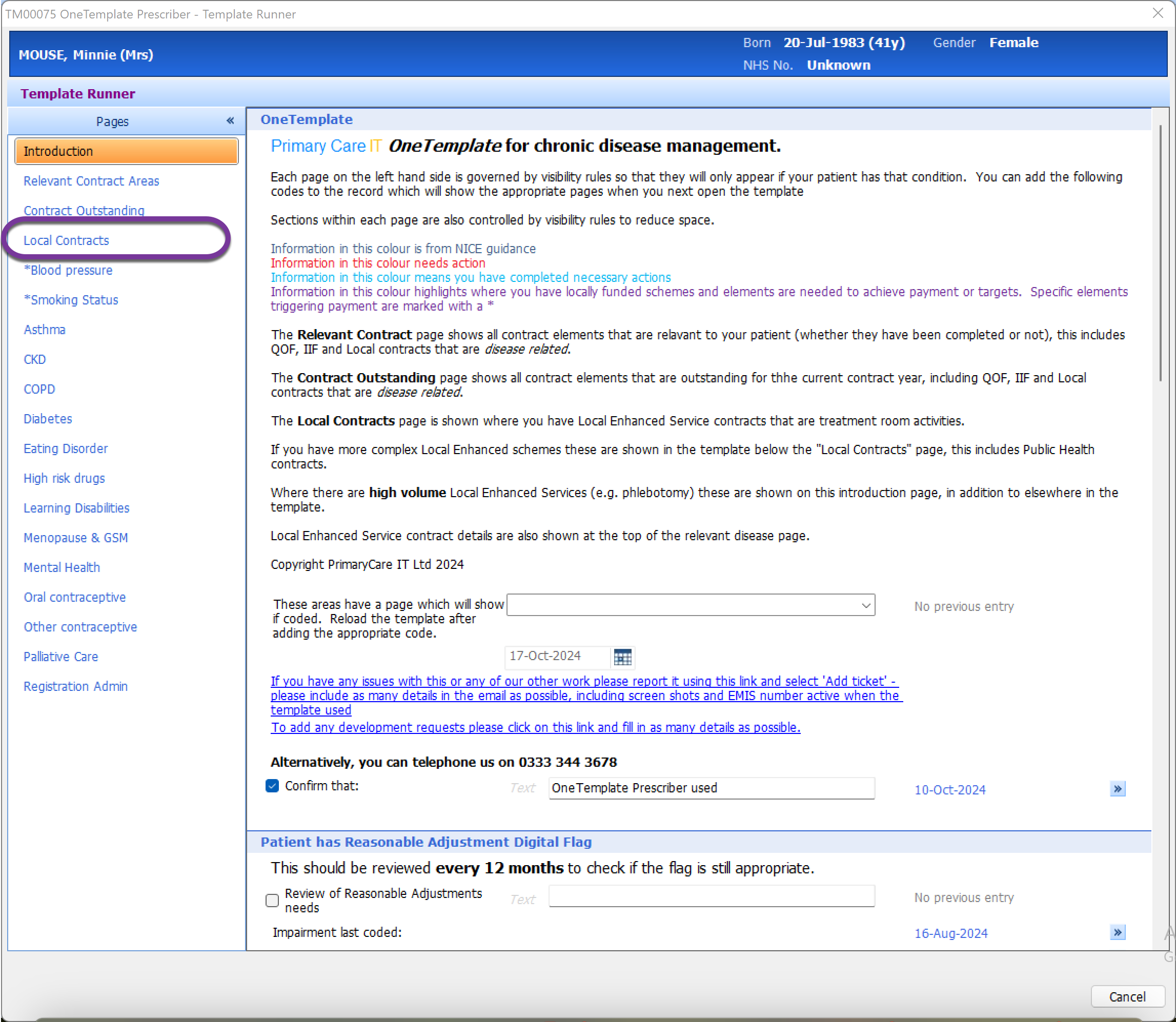1176x1022 pixels.
Task: Click the NHS No. 'Unknown' value
Action: (838, 65)
